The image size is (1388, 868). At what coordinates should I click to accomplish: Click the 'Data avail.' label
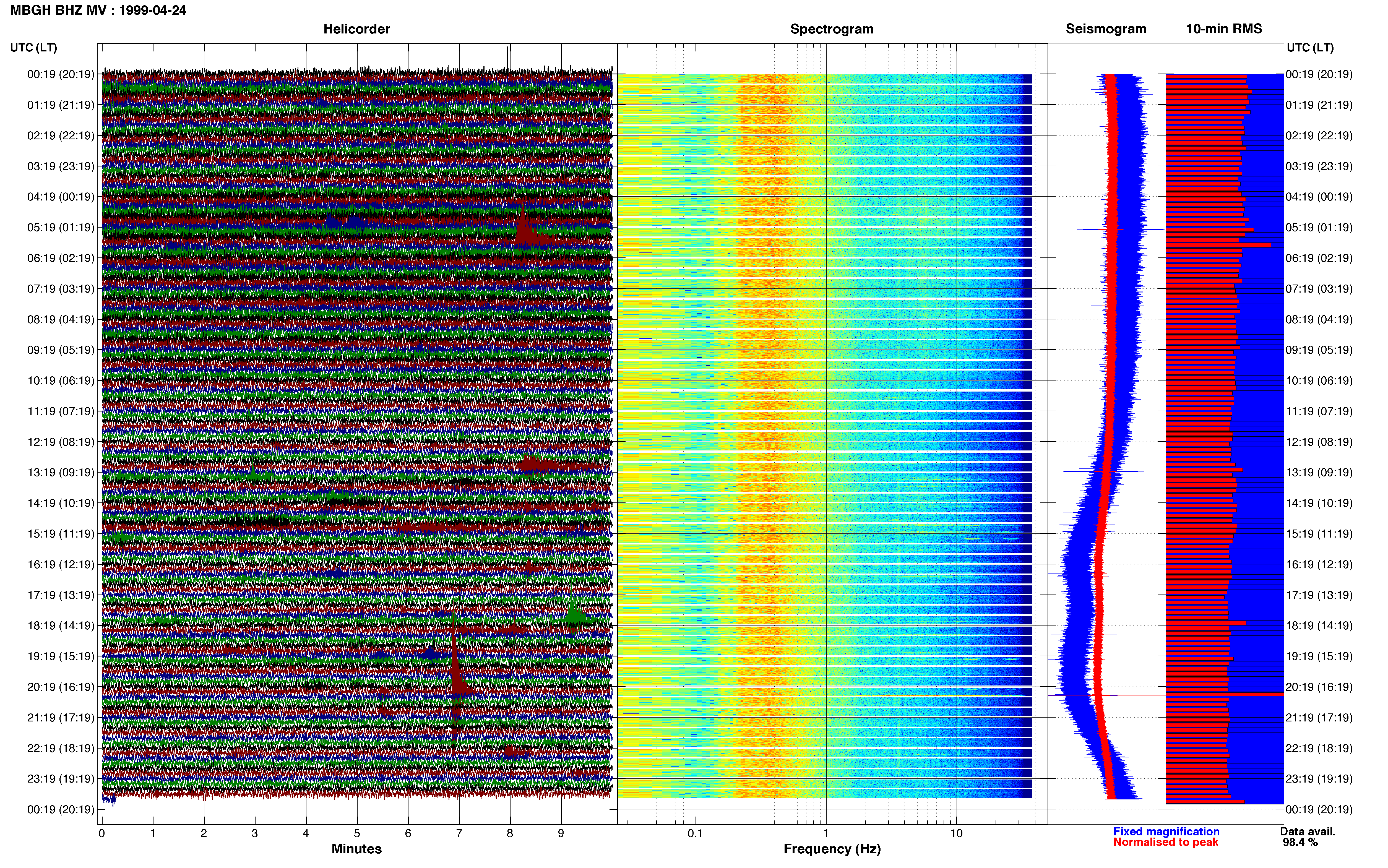click(1308, 831)
